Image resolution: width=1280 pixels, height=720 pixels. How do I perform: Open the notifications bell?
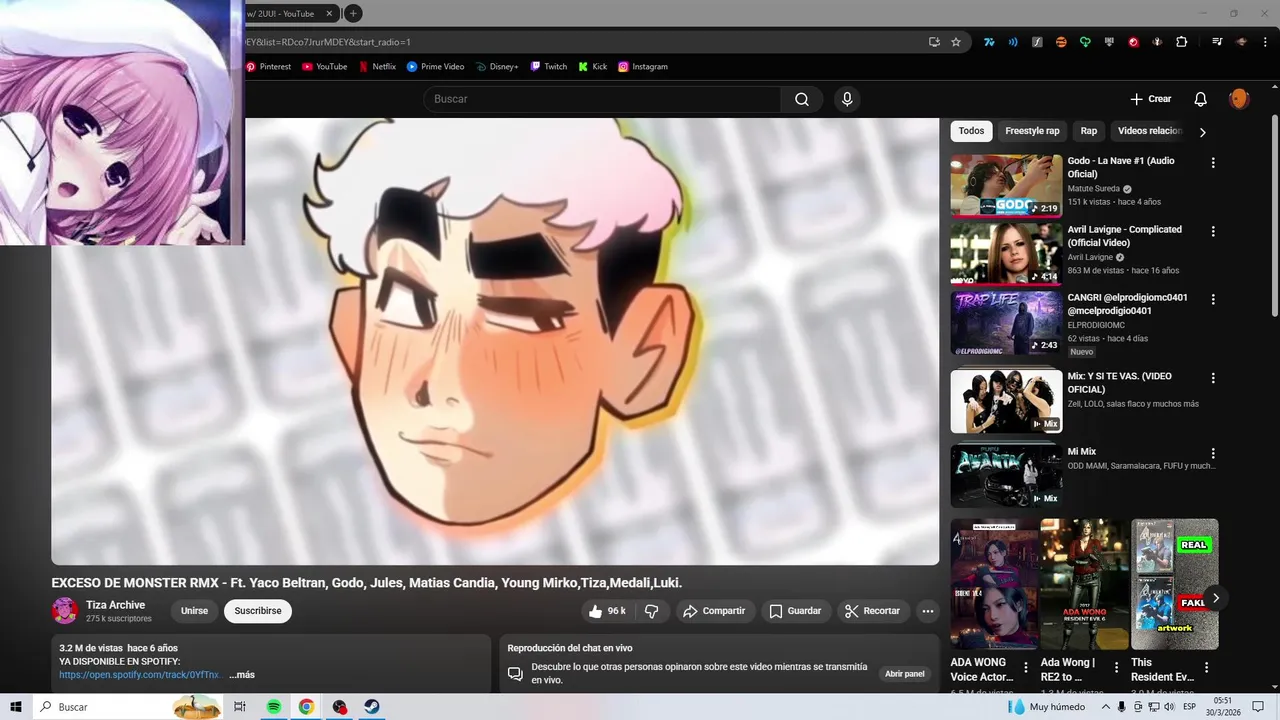coord(1201,99)
